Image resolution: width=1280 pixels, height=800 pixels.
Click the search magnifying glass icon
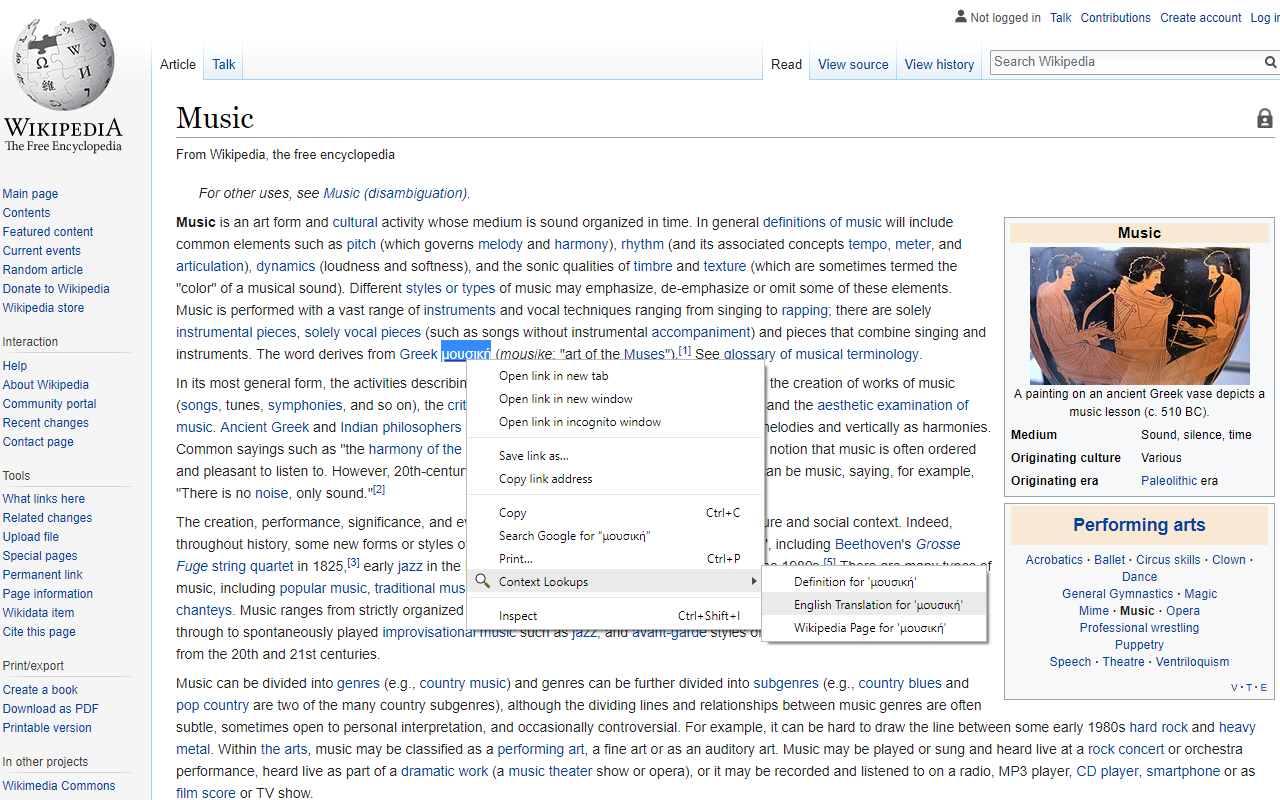tap(1271, 62)
